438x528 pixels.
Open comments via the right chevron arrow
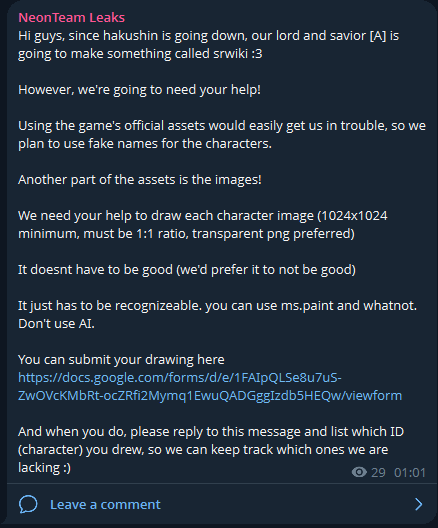click(x=418, y=504)
